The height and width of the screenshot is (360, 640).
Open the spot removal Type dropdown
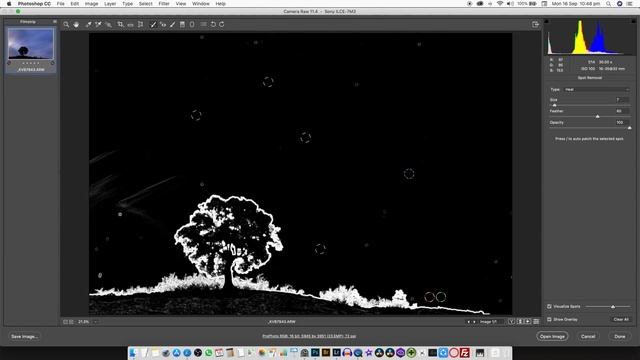pos(597,89)
